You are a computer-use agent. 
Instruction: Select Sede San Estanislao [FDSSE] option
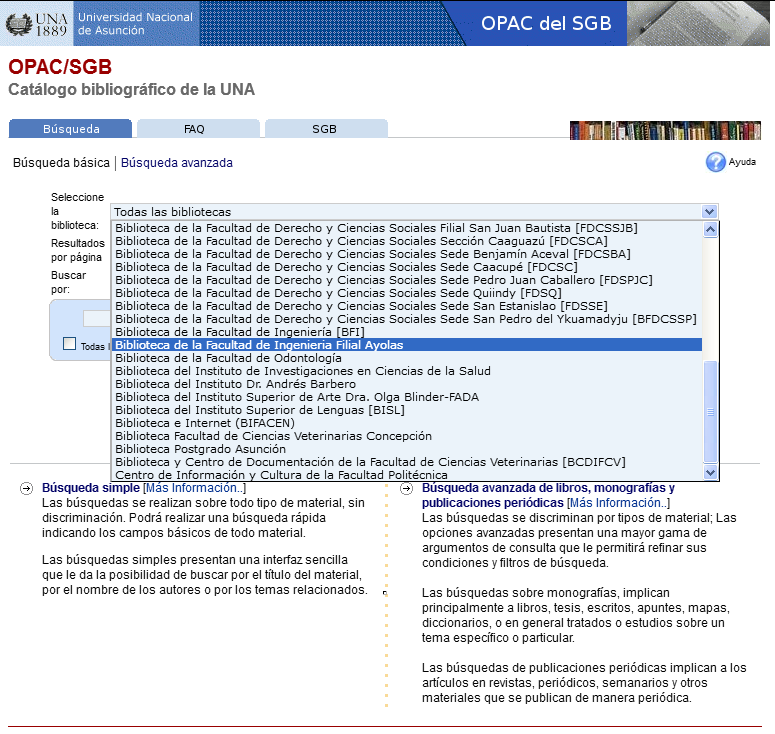point(406,306)
